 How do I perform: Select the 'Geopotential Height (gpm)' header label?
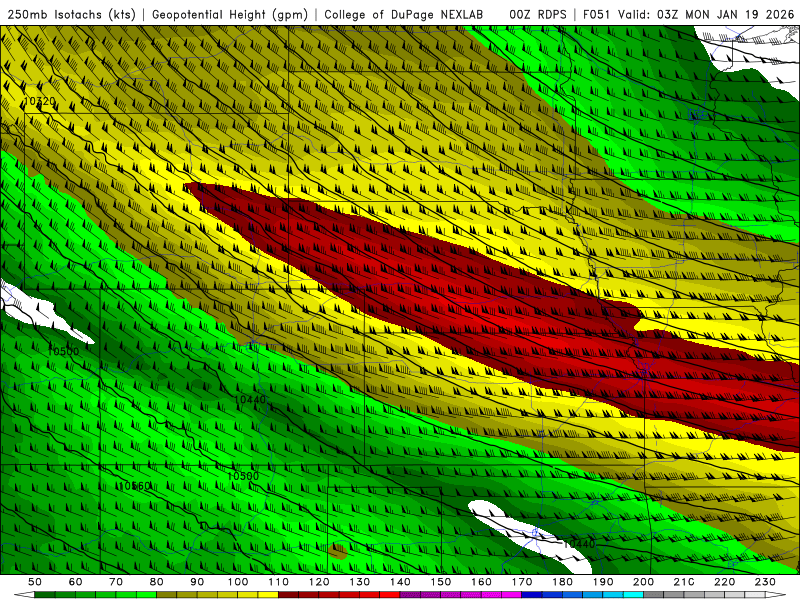coord(230,15)
